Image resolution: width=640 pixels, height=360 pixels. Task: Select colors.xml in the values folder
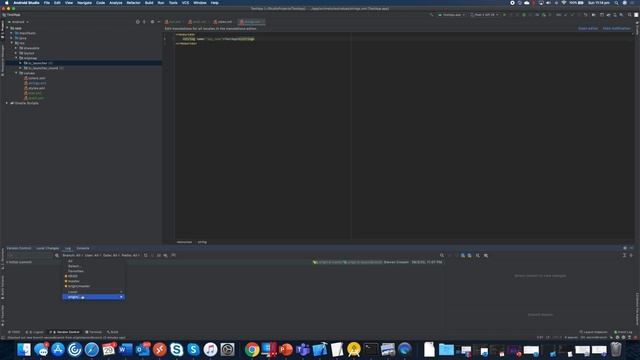pyautogui.click(x=36, y=78)
